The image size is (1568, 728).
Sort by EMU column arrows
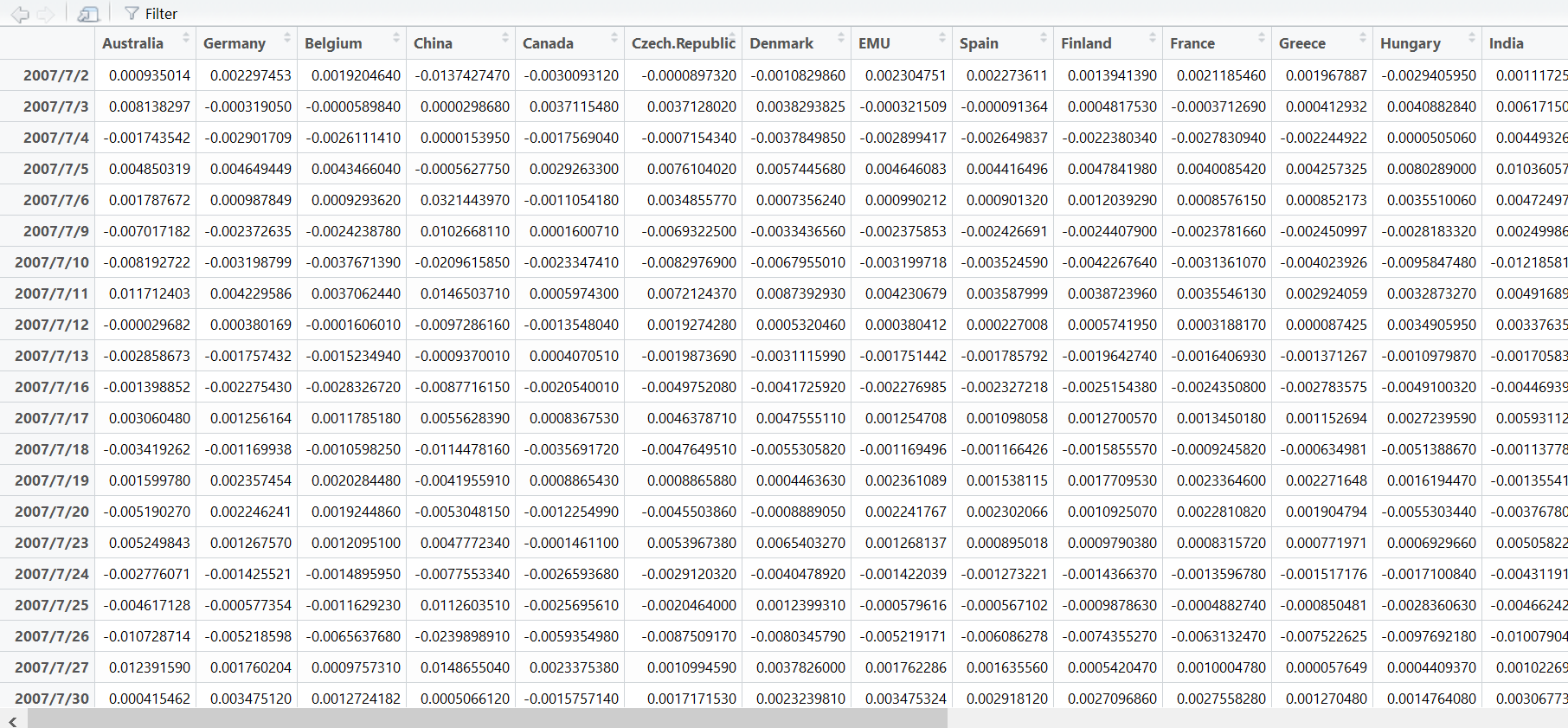click(x=941, y=39)
